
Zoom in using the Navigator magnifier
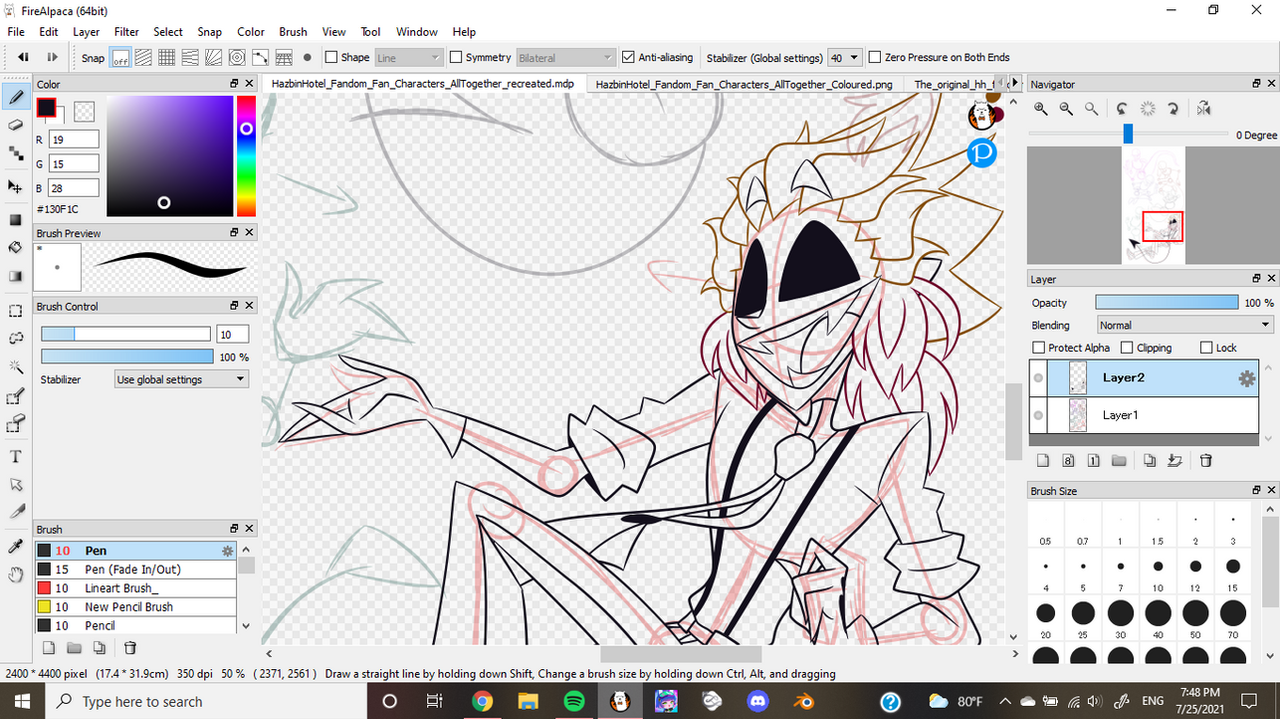coord(1041,109)
